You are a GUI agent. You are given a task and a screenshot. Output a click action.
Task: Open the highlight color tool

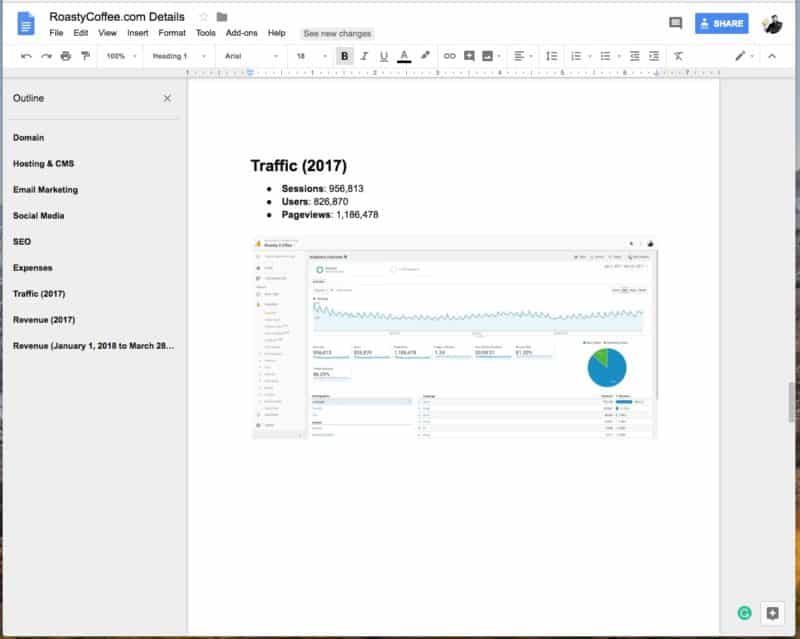pos(424,56)
